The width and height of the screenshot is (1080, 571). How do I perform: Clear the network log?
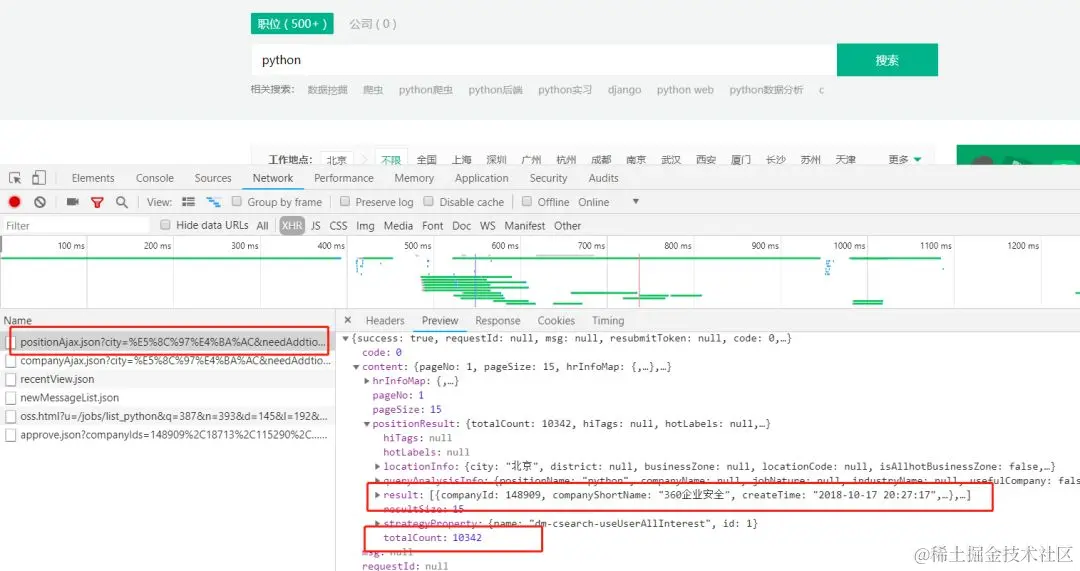40,202
